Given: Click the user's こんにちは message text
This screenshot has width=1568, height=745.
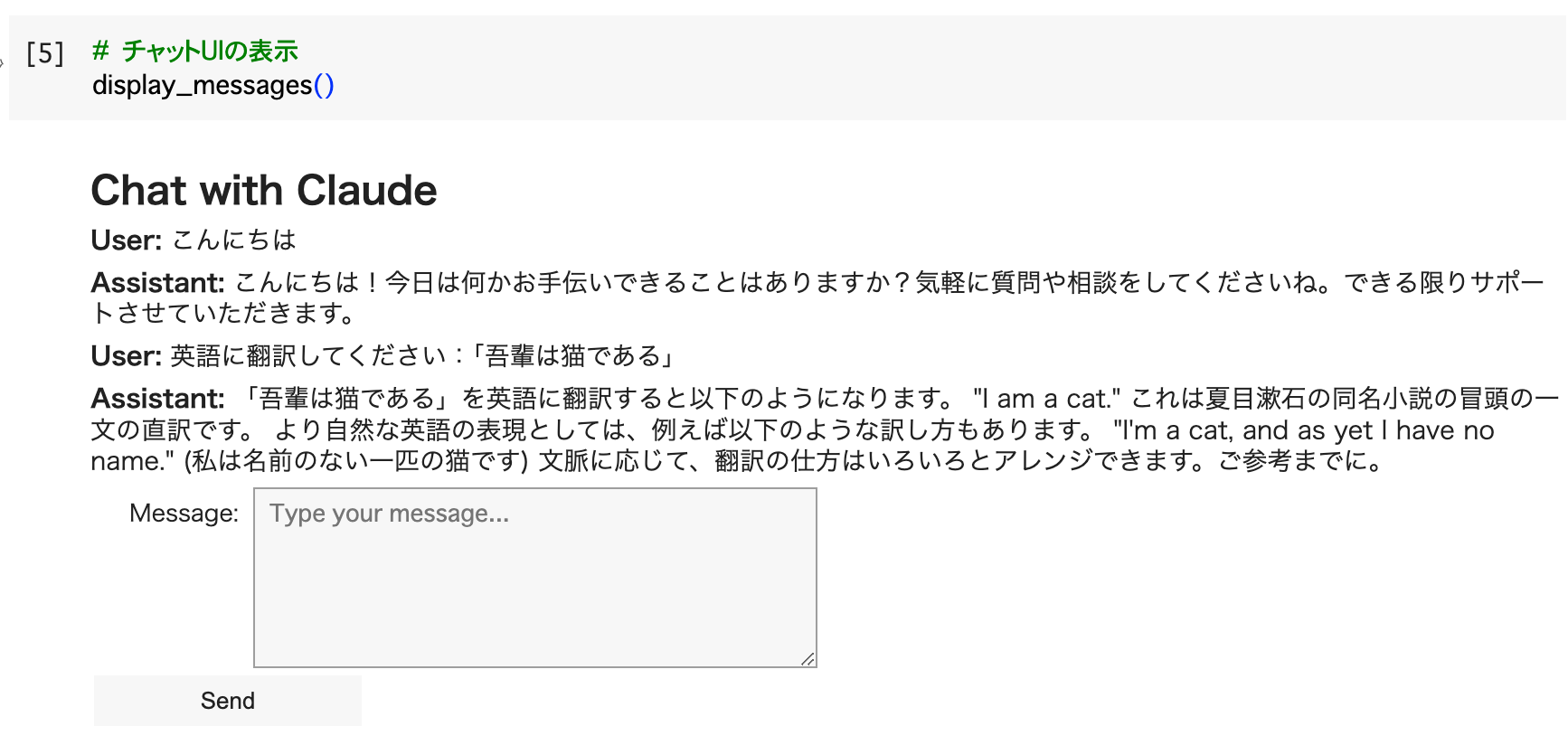Looking at the screenshot, I should pos(234,240).
